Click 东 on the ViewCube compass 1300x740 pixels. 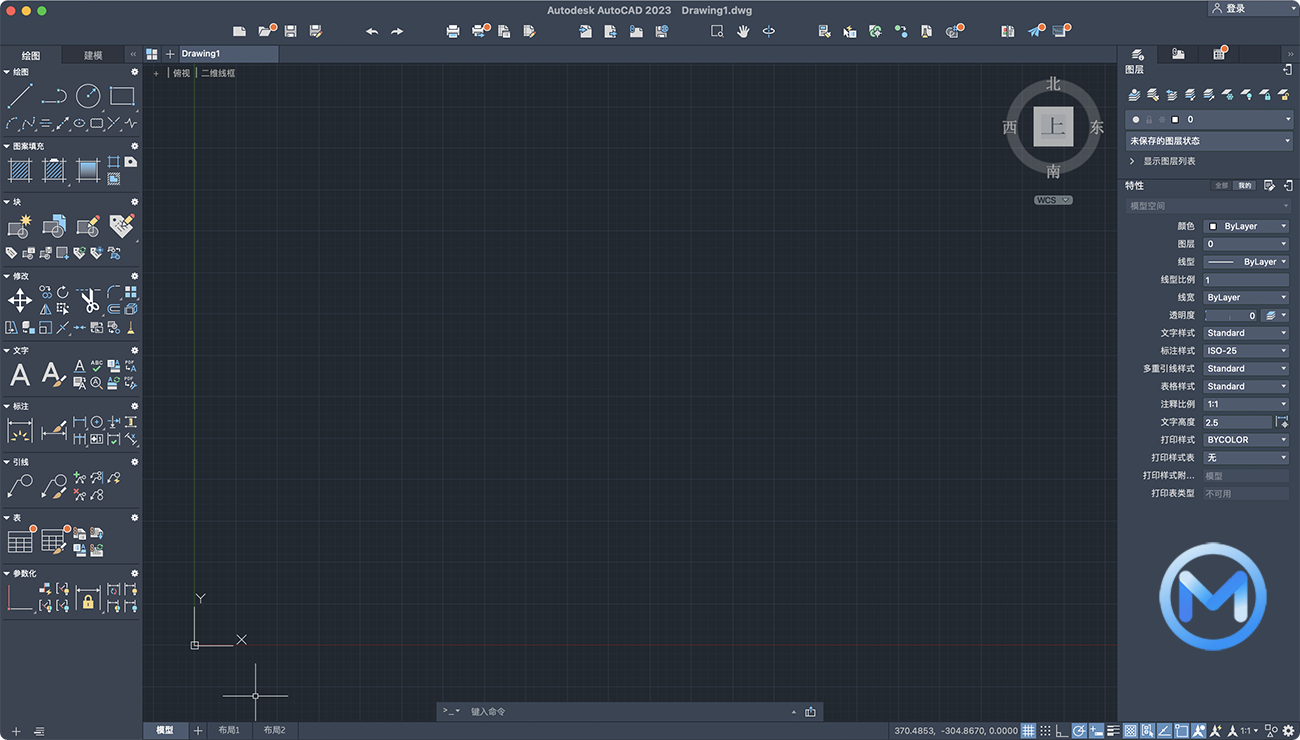coord(1097,128)
